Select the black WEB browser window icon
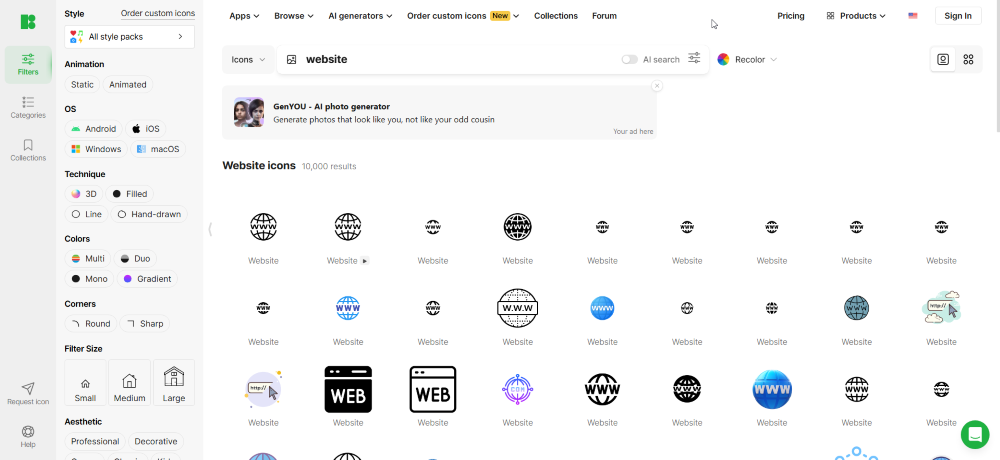Viewport: 1000px width, 460px height. 348,389
